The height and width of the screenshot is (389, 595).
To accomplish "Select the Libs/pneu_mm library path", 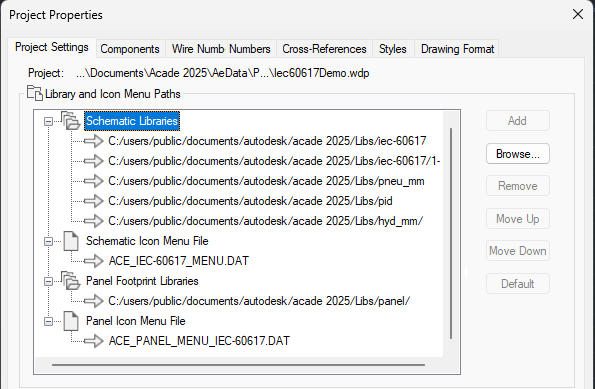I will (x=266, y=181).
